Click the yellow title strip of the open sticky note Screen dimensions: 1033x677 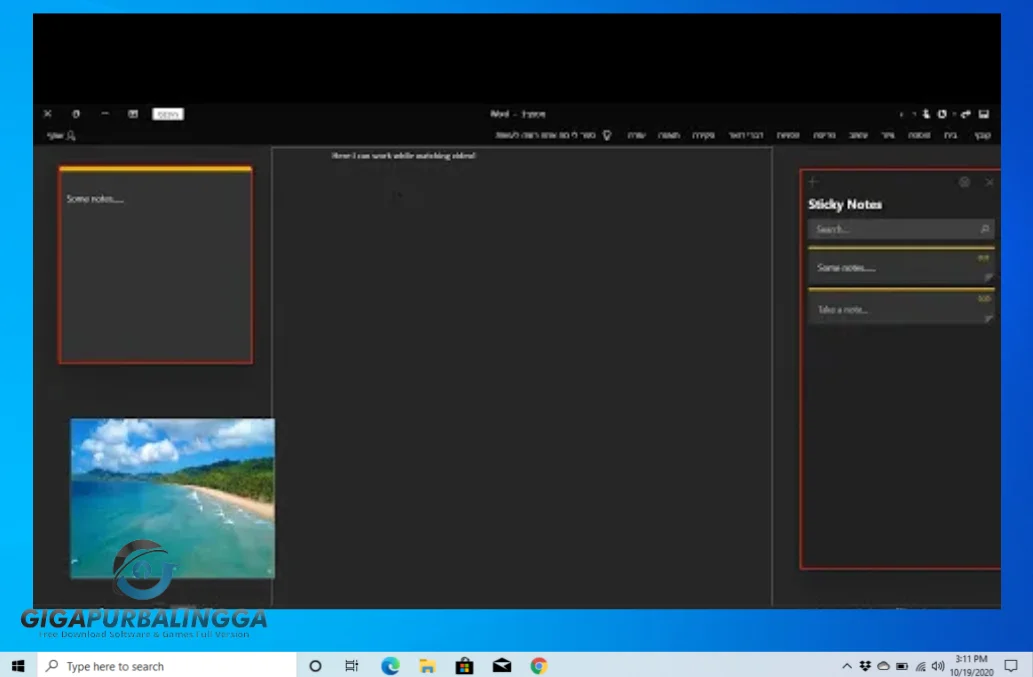pyautogui.click(x=155, y=169)
